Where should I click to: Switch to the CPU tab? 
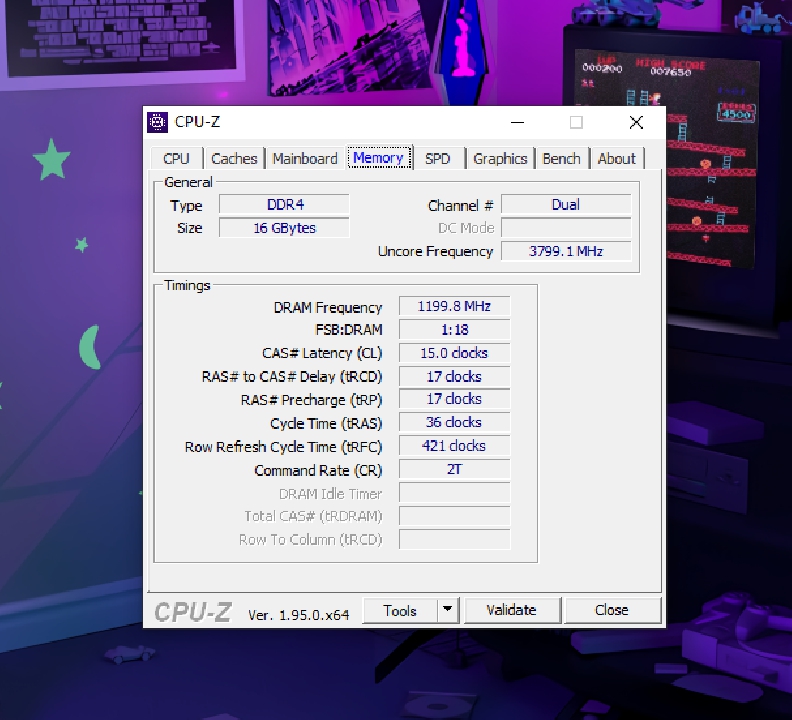point(176,159)
